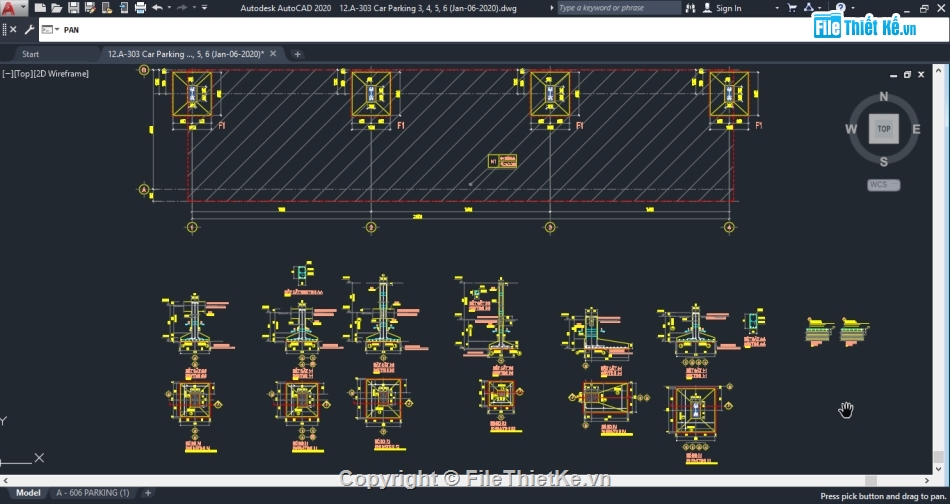The image size is (950, 504).
Task: Save the drawing with the Save icon
Action: point(73,8)
